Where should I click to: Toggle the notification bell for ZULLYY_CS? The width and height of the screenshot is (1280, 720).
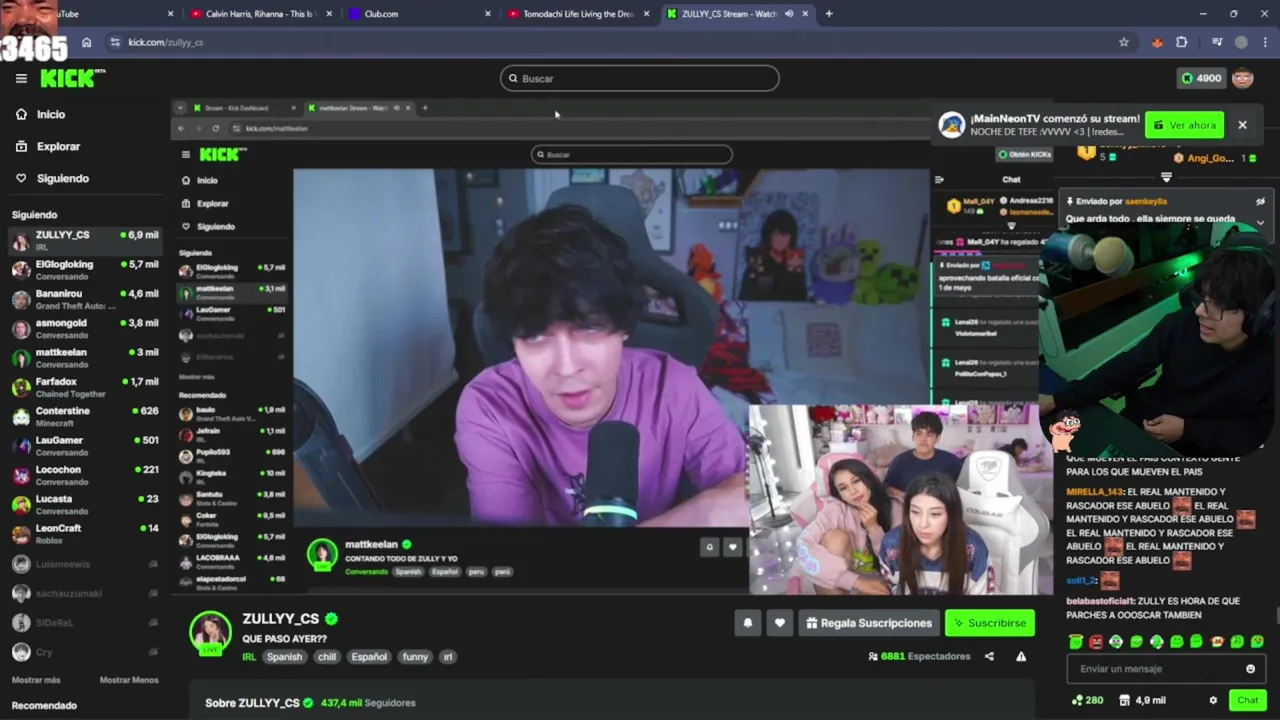tap(747, 623)
